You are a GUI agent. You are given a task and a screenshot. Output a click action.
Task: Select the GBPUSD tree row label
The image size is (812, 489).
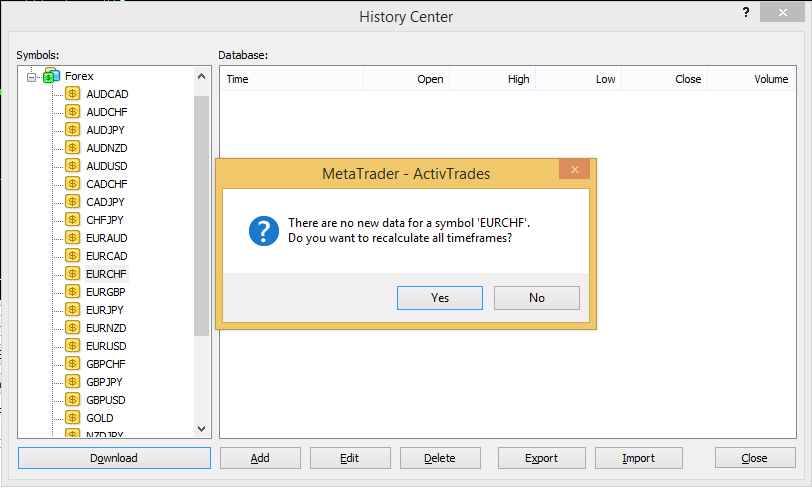point(106,400)
